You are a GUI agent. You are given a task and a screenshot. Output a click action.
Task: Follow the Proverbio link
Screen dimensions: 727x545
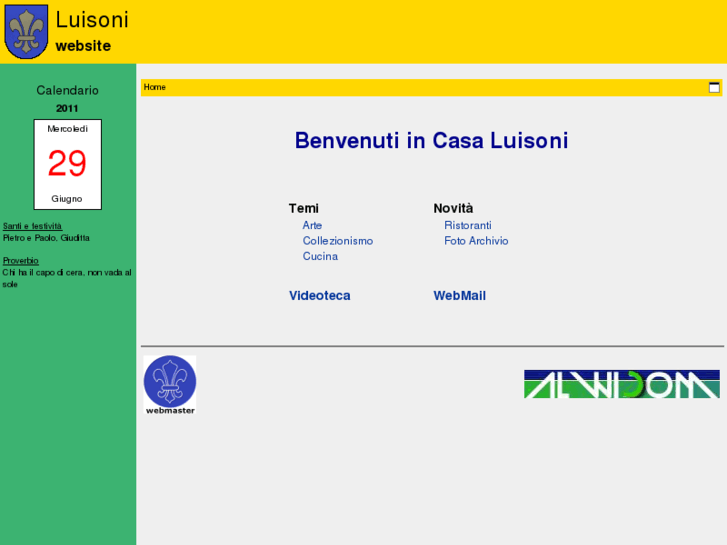pyautogui.click(x=20, y=261)
